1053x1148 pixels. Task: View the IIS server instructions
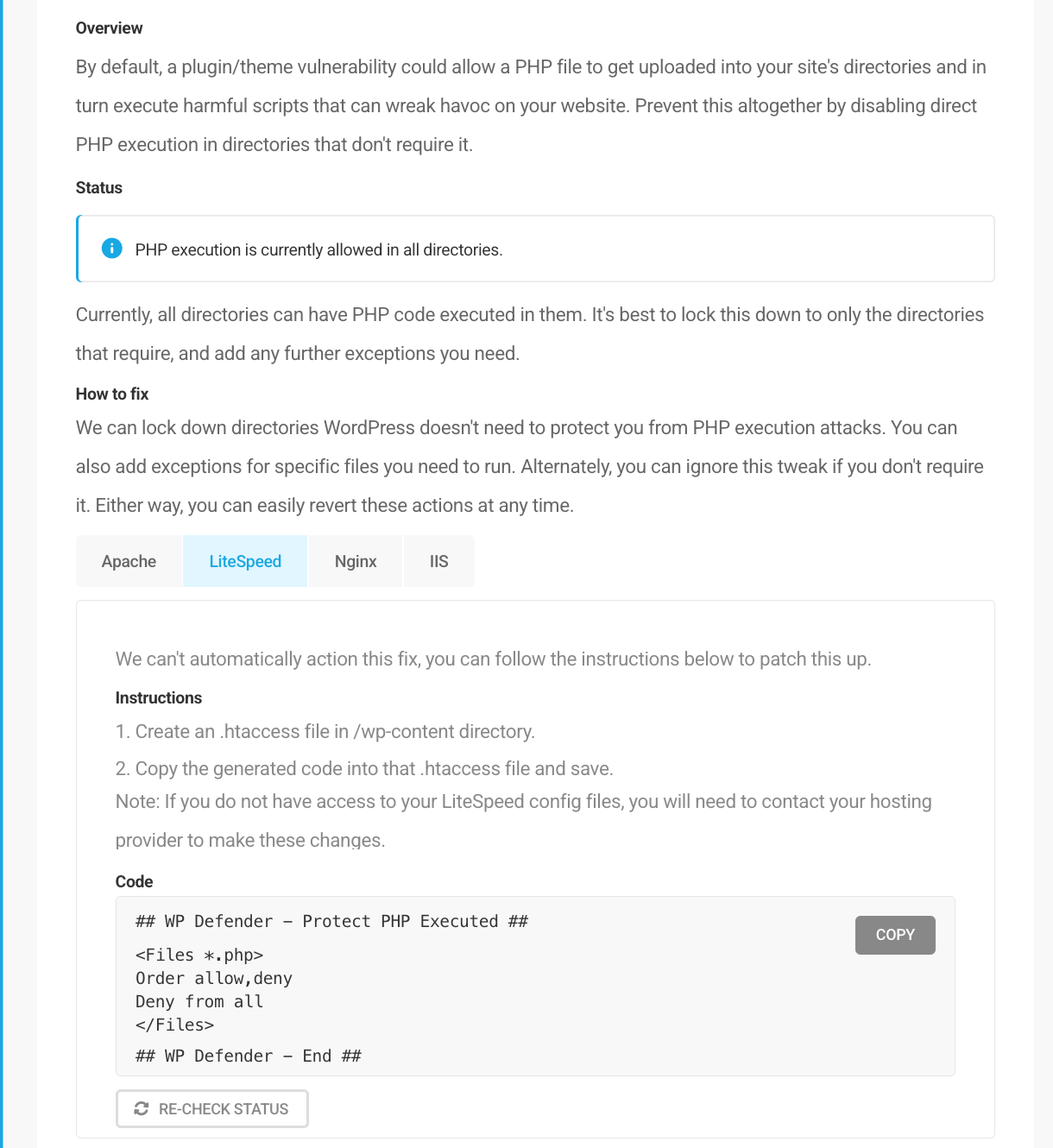438,561
